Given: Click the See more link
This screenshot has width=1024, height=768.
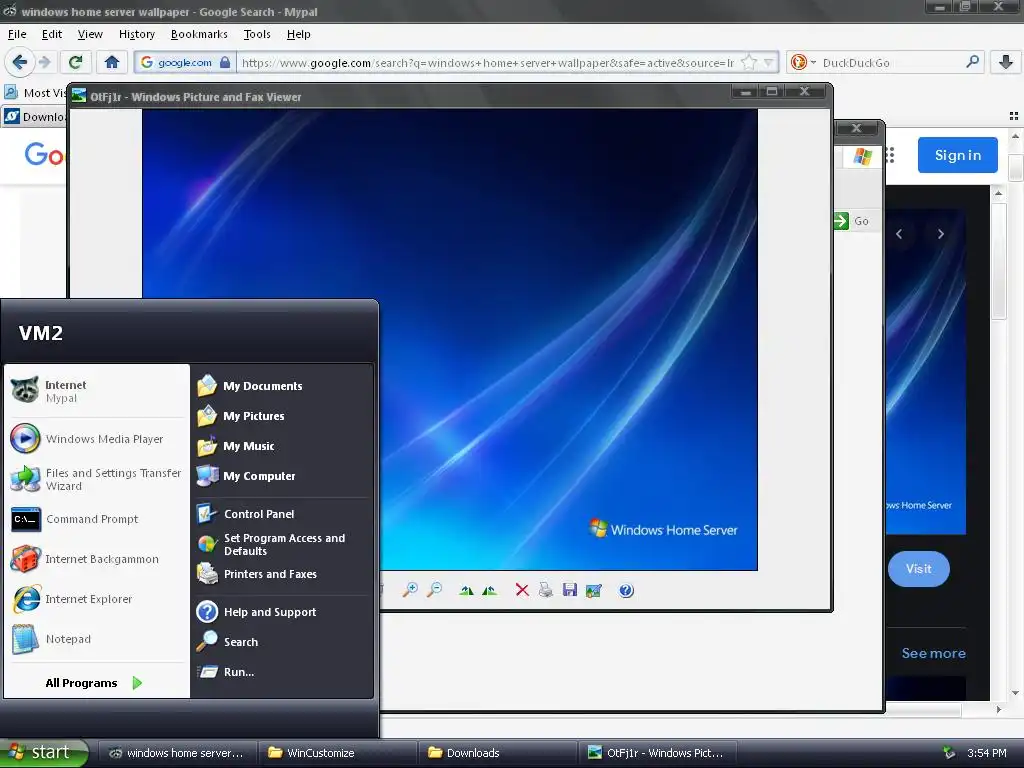Looking at the screenshot, I should pos(933,653).
